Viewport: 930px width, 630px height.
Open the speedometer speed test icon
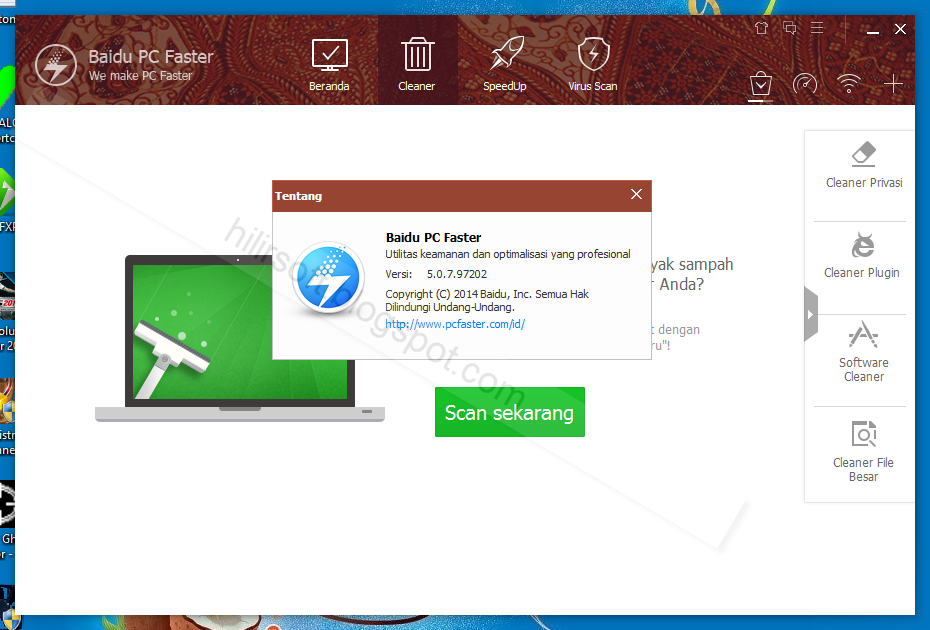805,84
